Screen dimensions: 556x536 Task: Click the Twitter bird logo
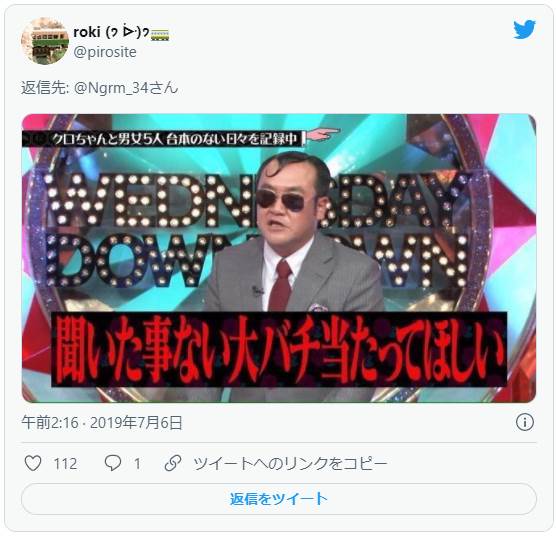524,29
